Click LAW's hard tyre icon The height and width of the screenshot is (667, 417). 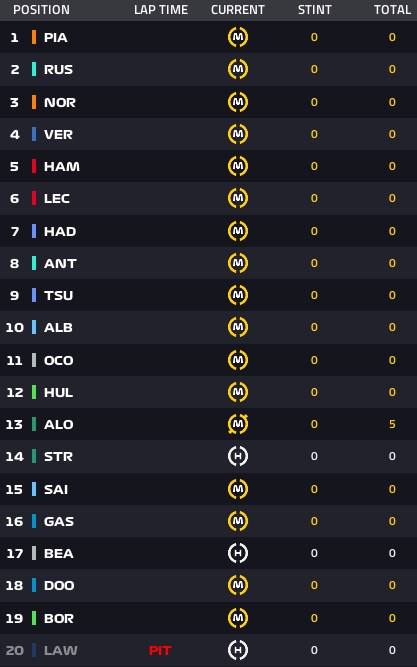coord(238,650)
